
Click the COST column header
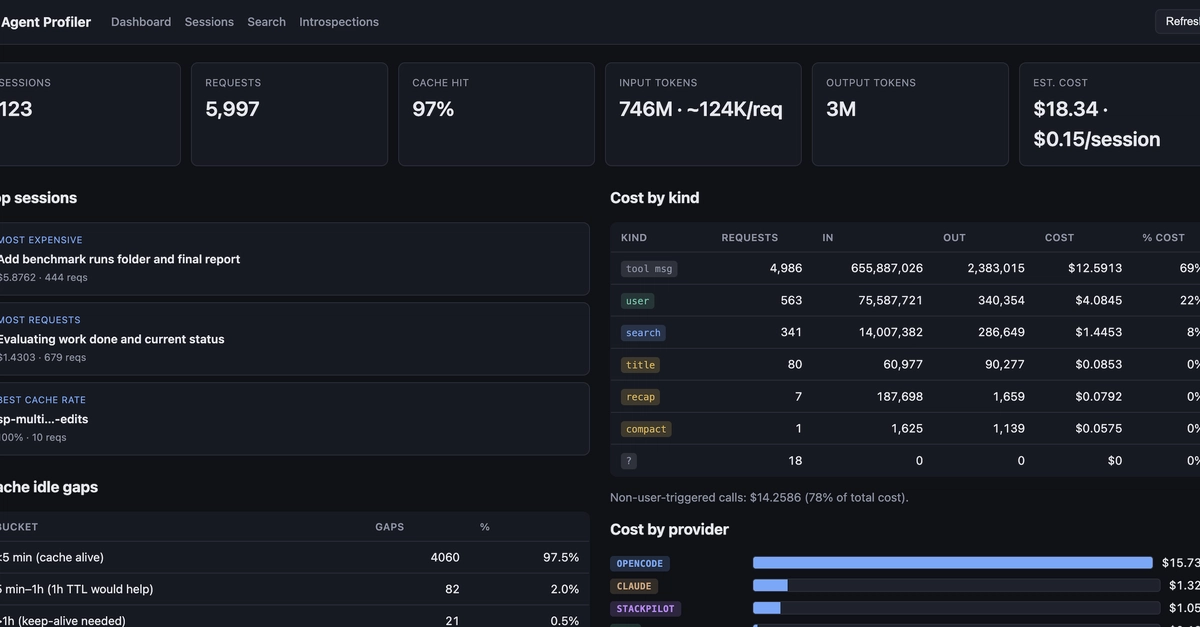[x=1059, y=238]
